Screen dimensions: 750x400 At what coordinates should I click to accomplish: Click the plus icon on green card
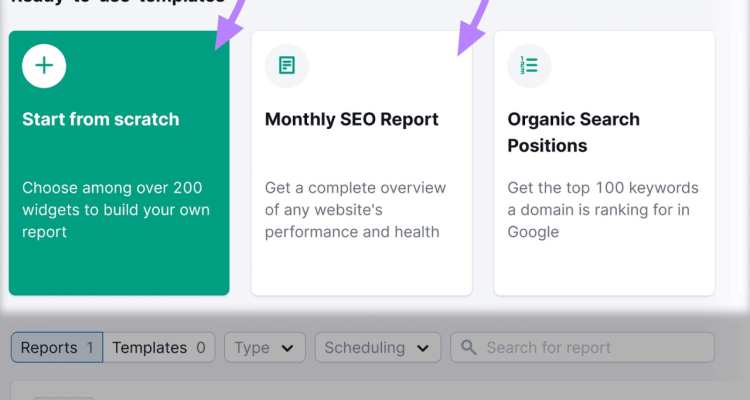44,66
